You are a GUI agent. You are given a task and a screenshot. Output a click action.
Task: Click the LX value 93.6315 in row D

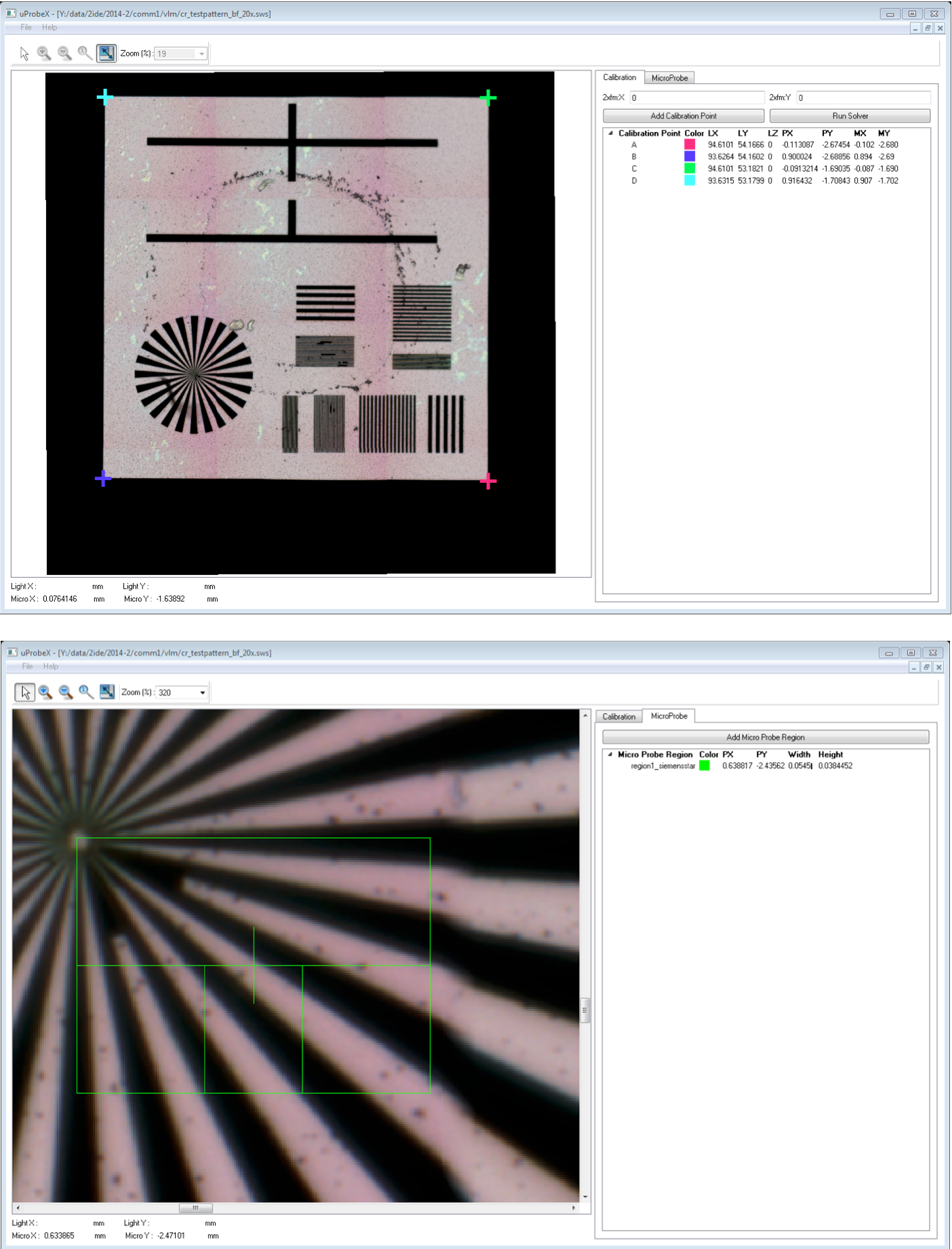pos(721,181)
